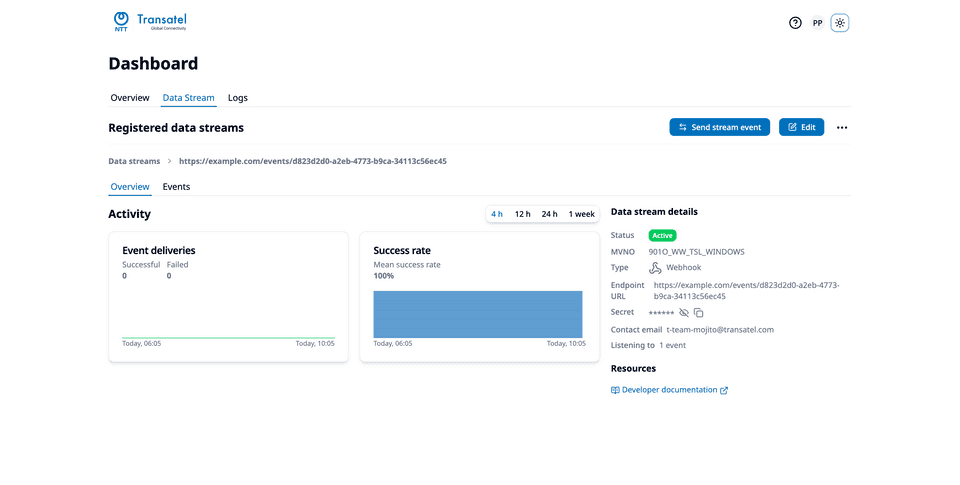This screenshot has width=960, height=485.
Task: Click the blue Success rate chart bar
Action: pos(478,314)
